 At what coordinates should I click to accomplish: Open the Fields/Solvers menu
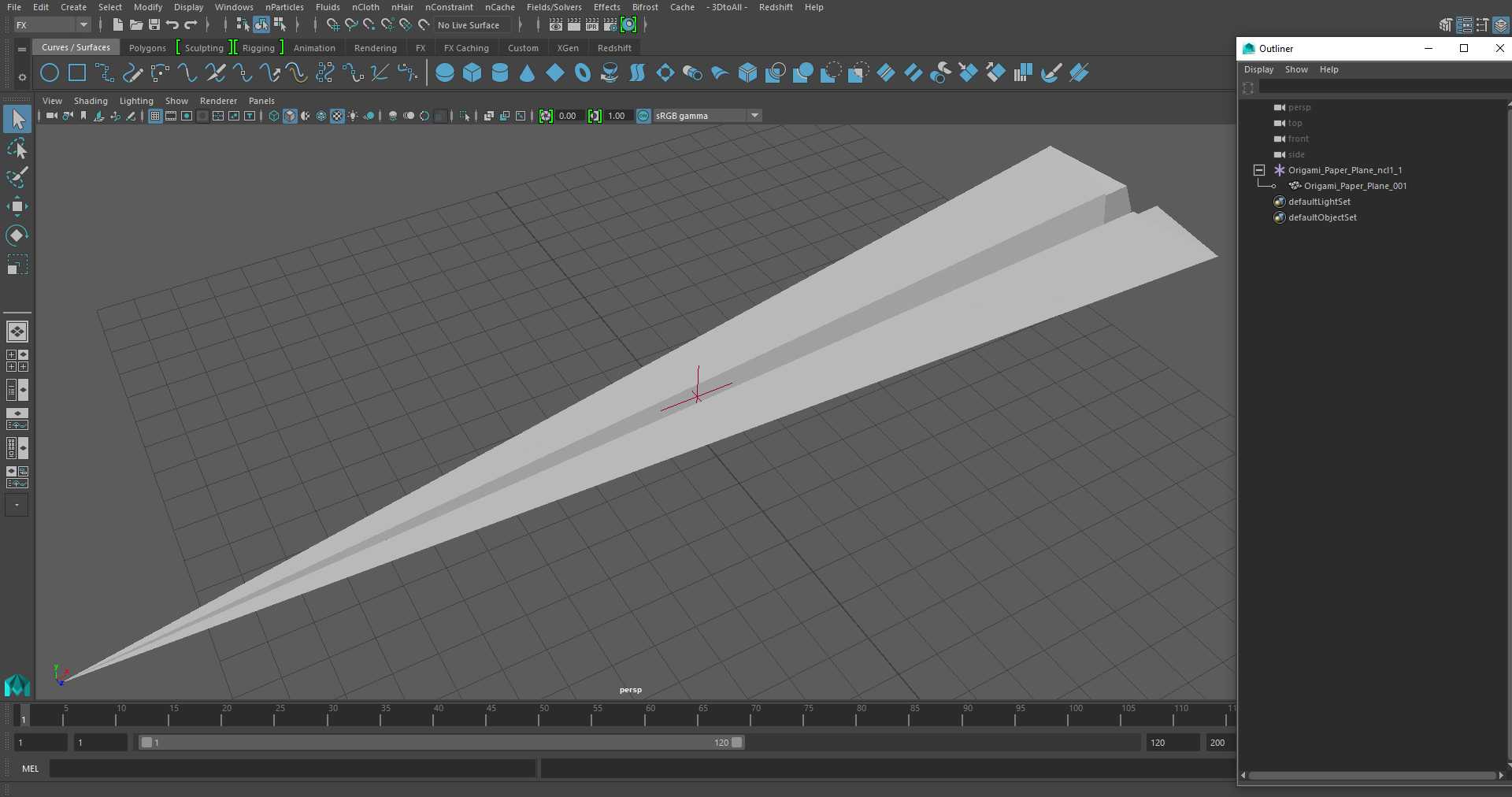tap(554, 7)
